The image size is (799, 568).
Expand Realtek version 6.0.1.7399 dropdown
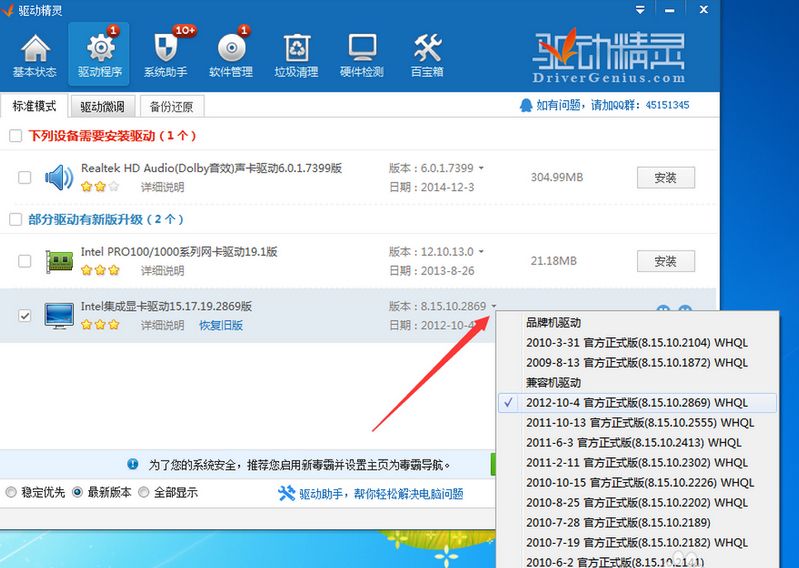coord(481,168)
